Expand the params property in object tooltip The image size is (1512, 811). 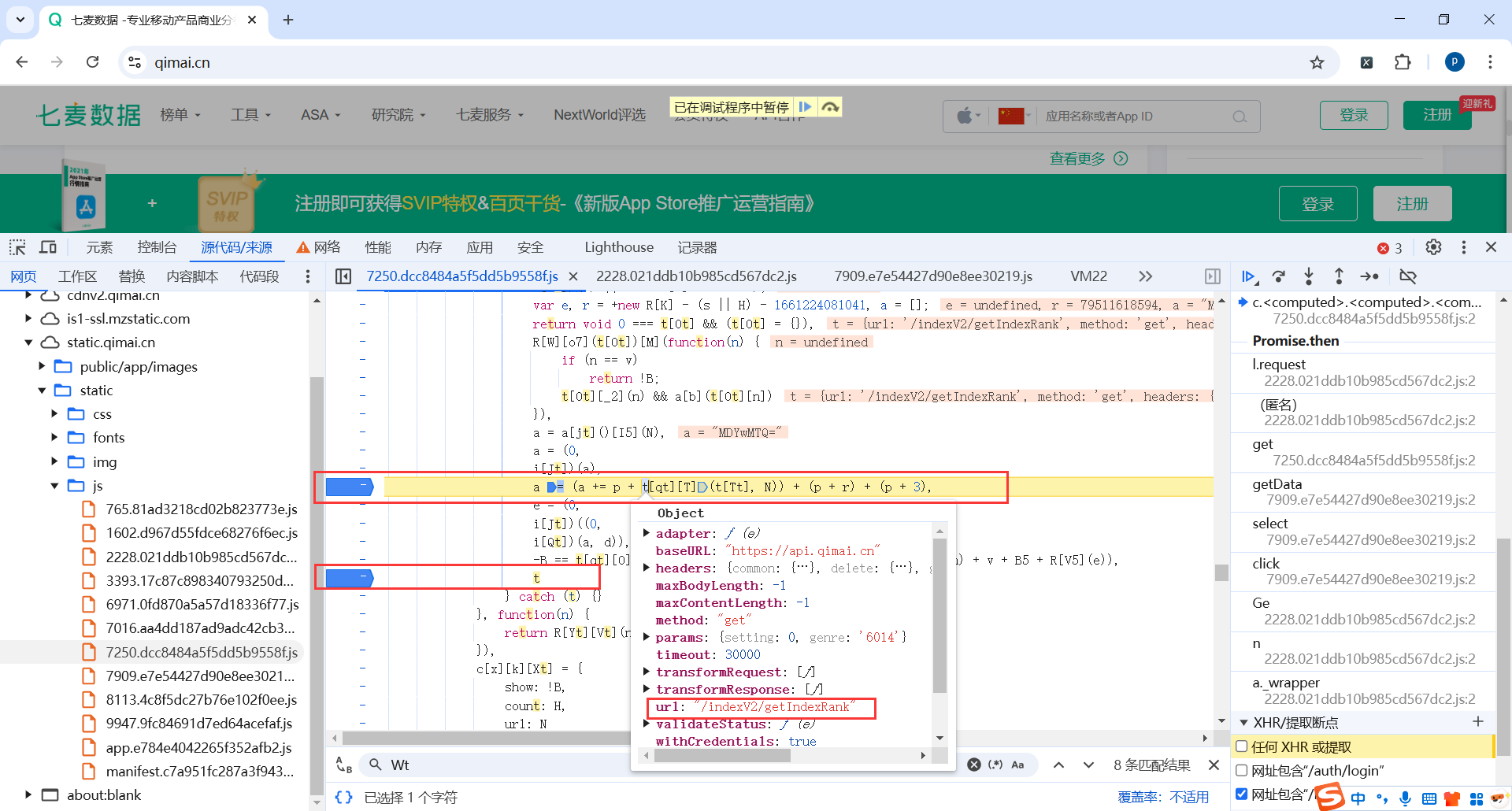click(x=647, y=637)
